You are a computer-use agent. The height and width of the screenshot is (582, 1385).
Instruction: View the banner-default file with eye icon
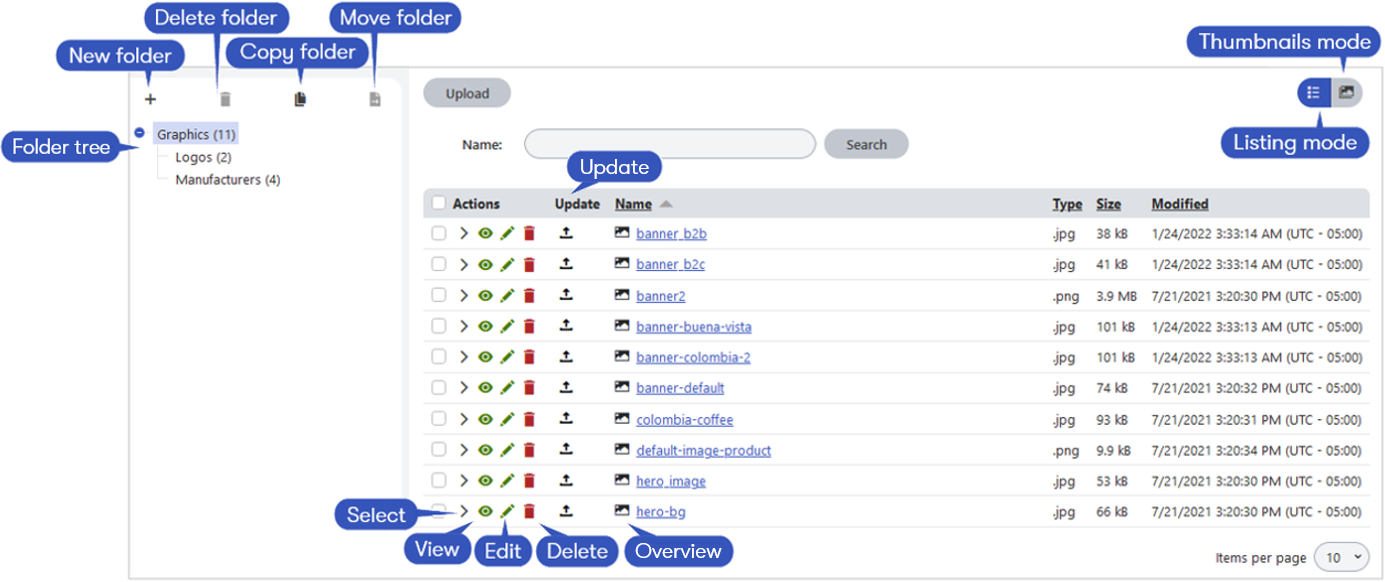485,388
